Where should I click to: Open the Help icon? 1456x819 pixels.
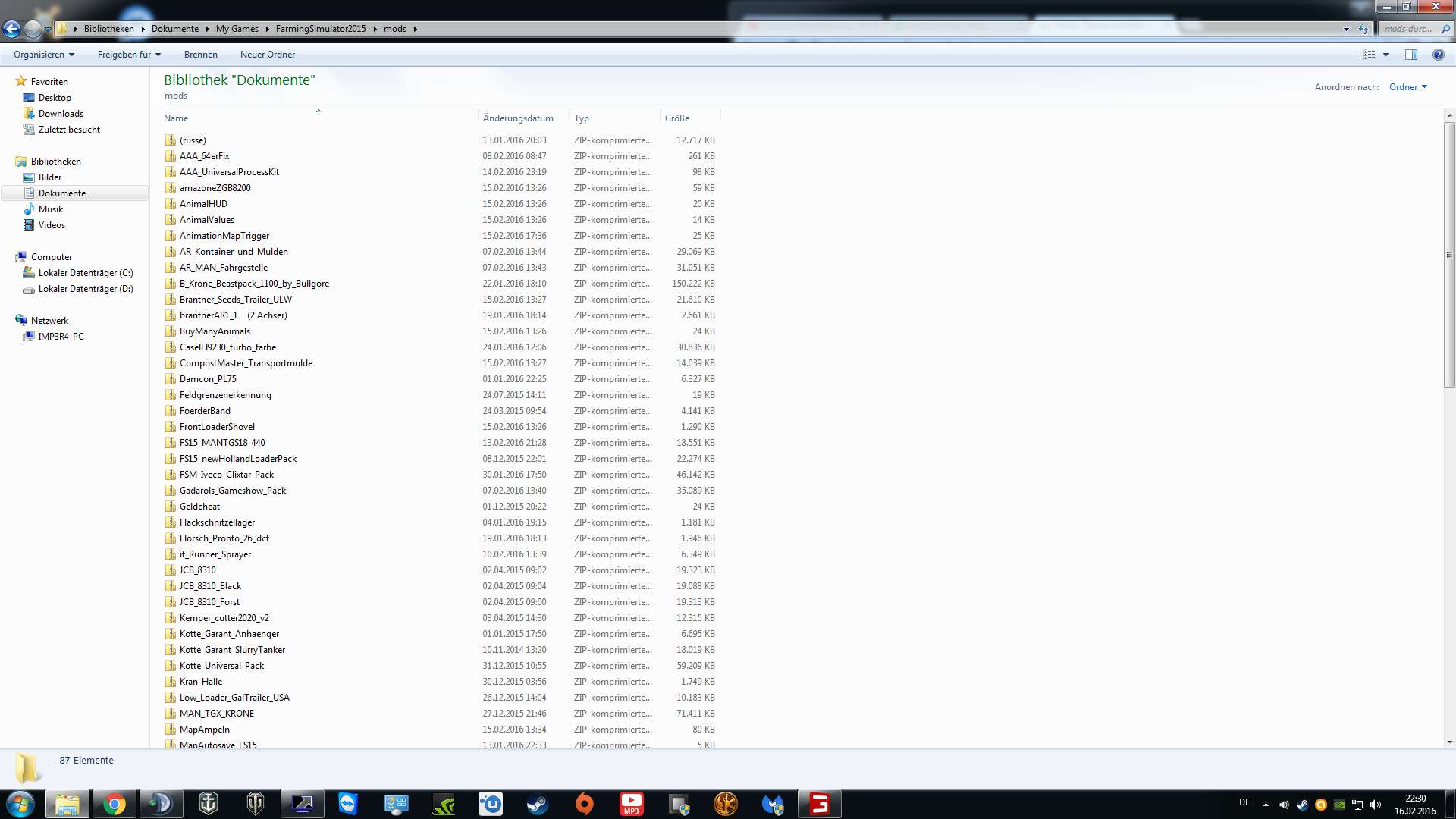click(x=1438, y=55)
